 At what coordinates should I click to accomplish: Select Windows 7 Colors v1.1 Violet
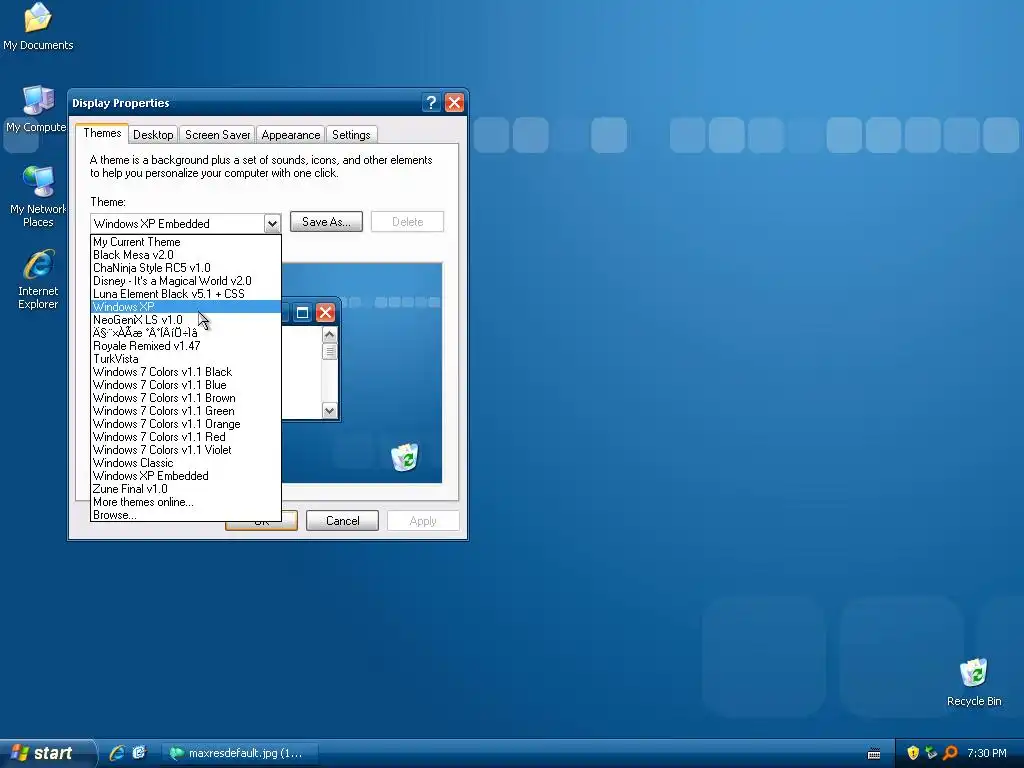tap(186, 450)
